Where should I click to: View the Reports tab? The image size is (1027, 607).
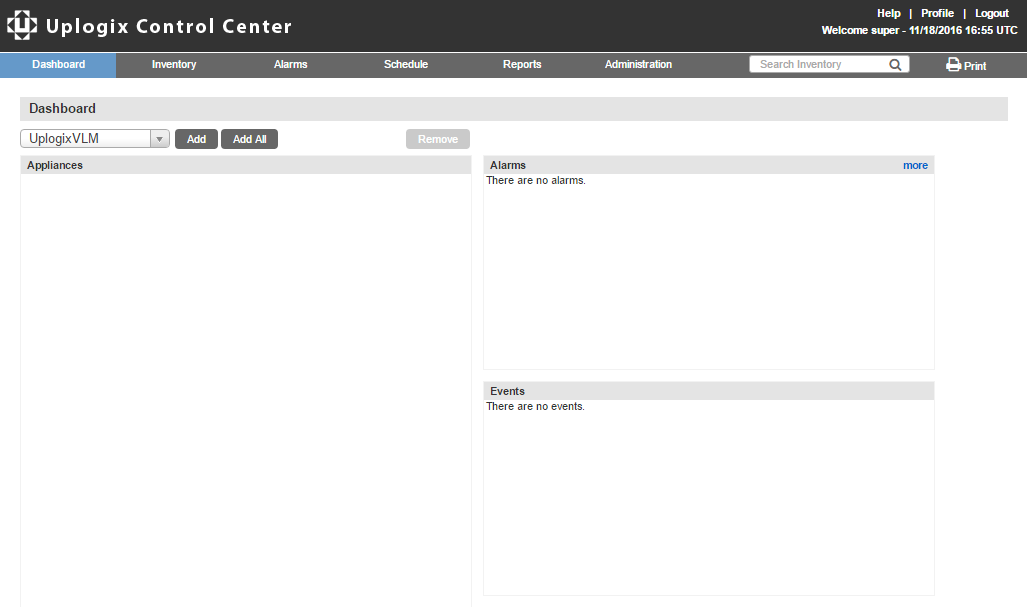522,65
